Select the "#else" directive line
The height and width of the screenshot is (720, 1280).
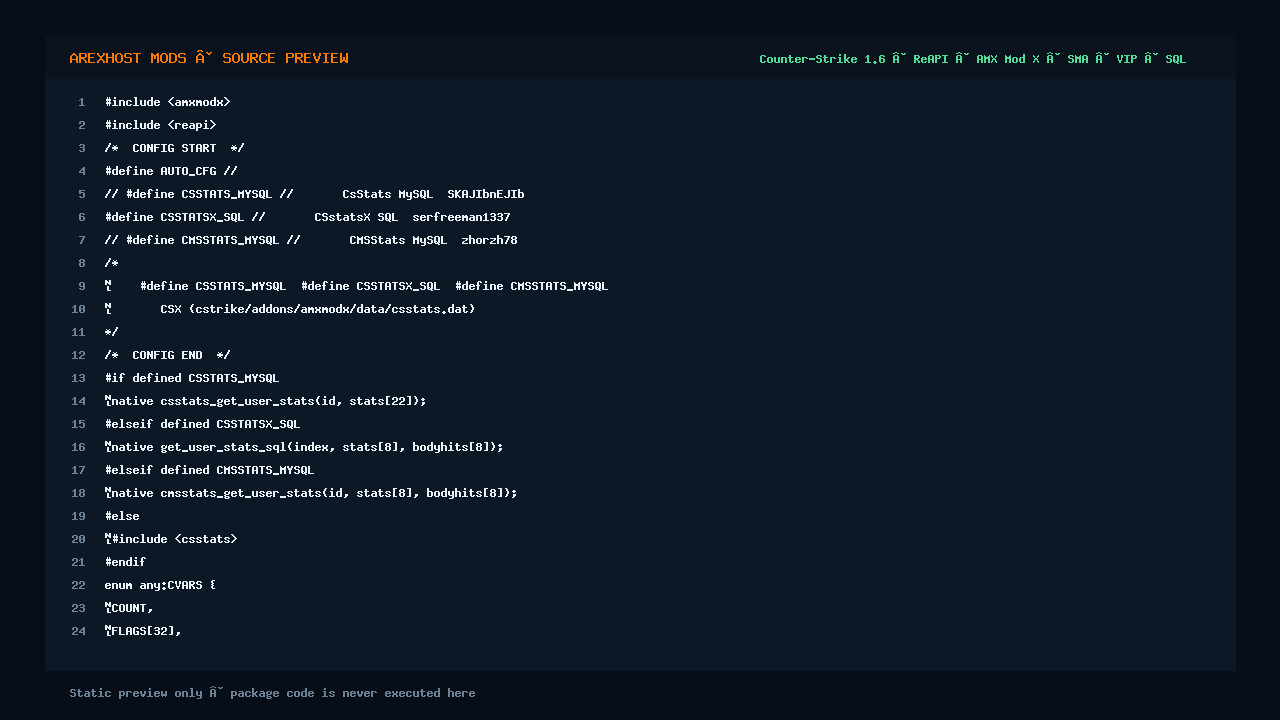pyautogui.click(x=122, y=516)
